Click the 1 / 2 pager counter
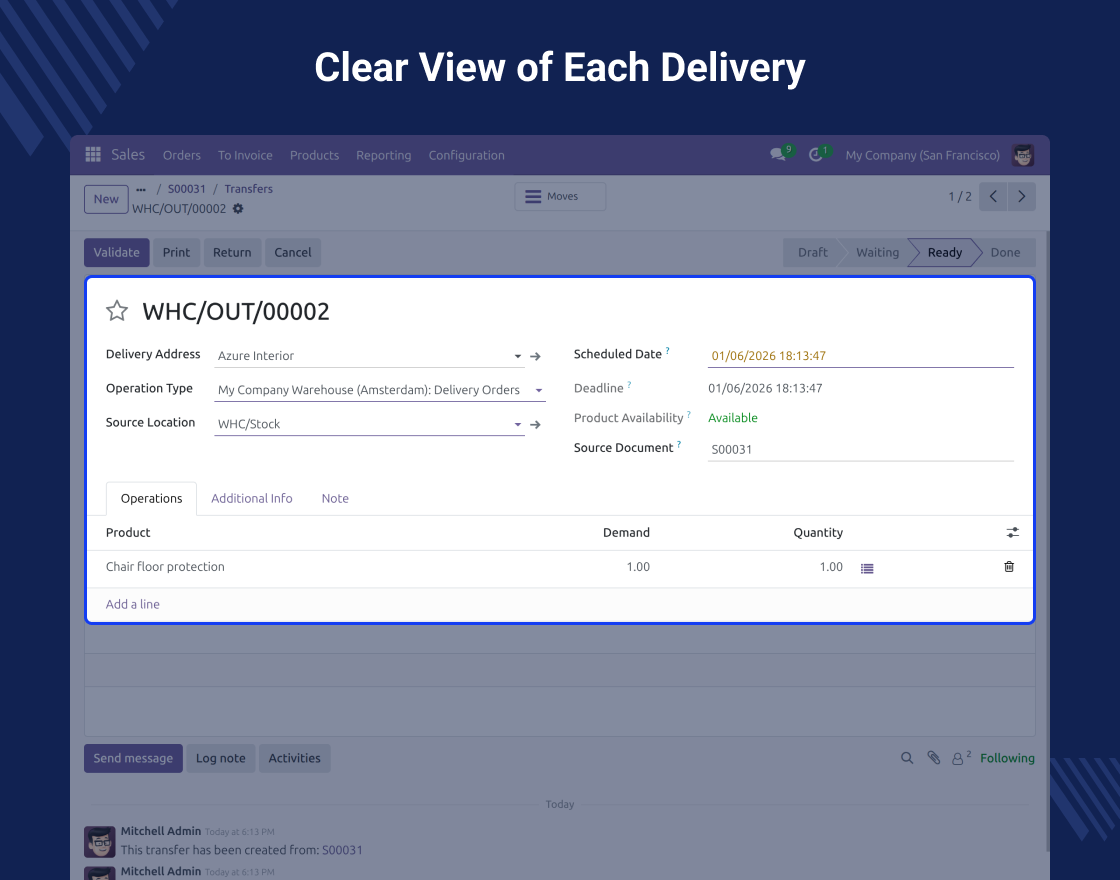 (960, 196)
